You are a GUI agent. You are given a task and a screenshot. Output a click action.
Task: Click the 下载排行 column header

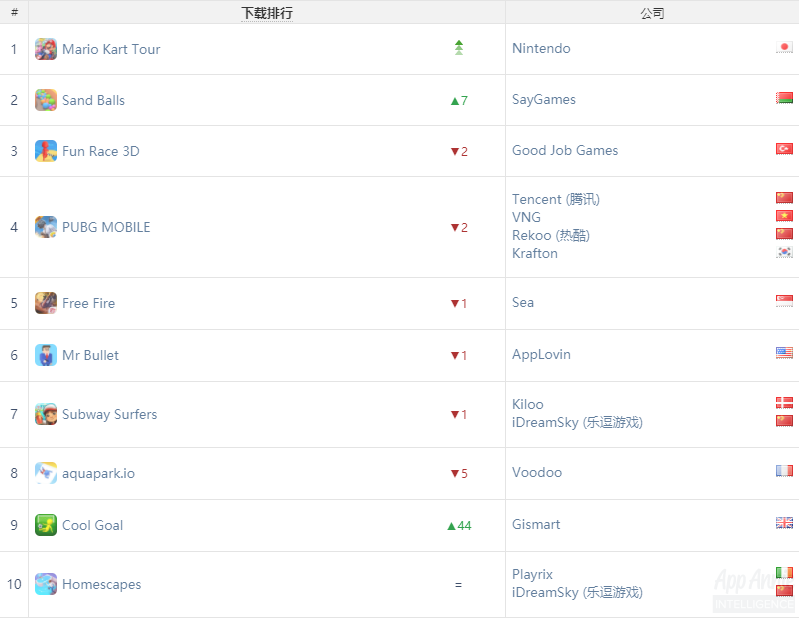tap(267, 13)
